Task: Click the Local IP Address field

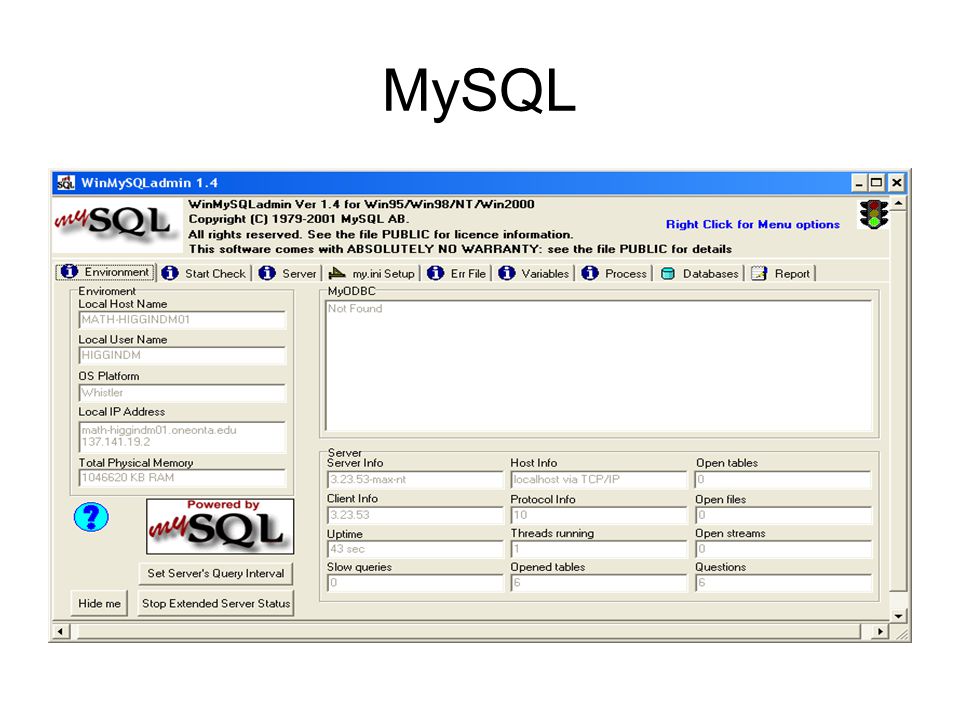Action: click(182, 437)
